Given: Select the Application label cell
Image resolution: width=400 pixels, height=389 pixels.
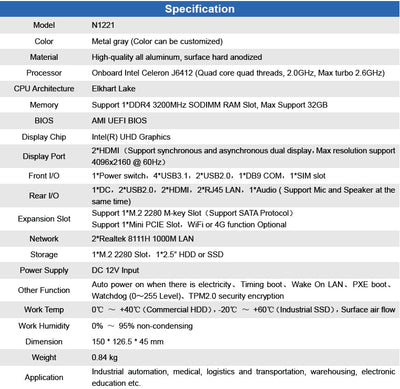Looking at the screenshot, I should [44, 377].
